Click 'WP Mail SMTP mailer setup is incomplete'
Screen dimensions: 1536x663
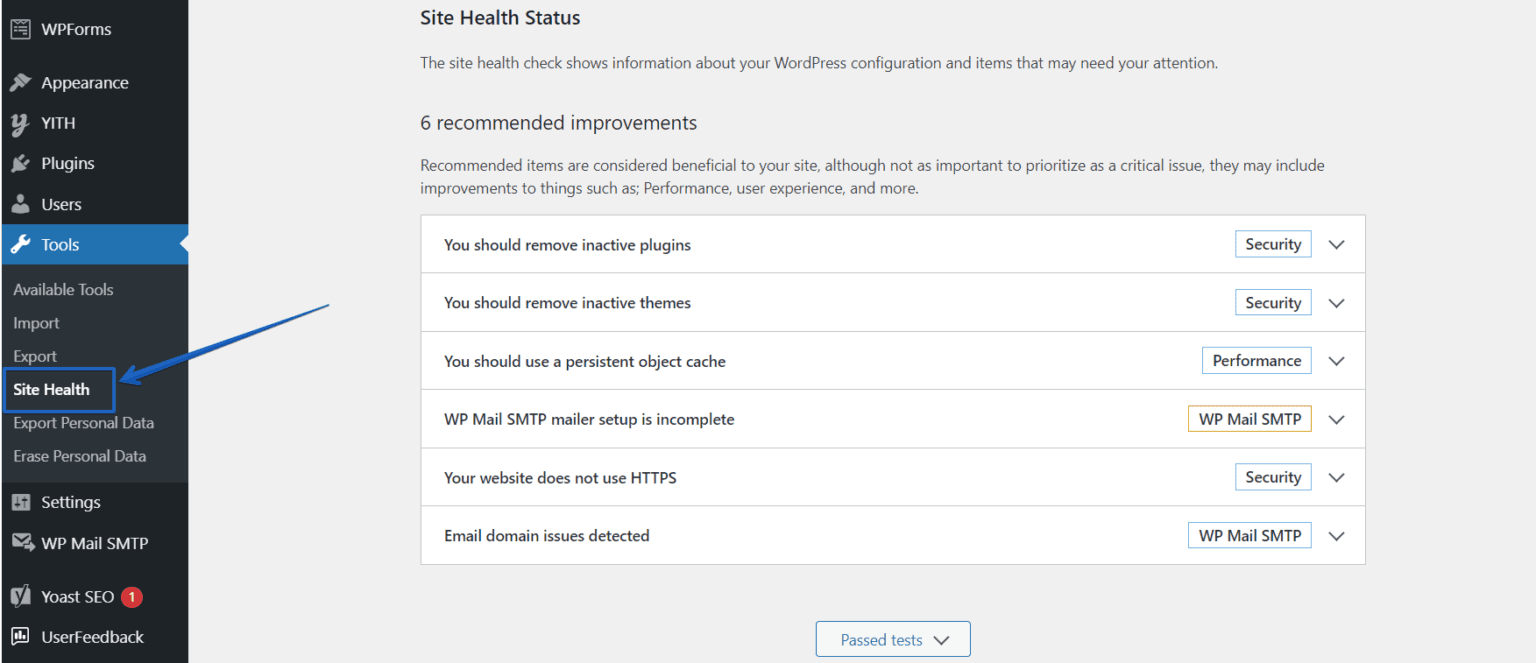click(x=589, y=420)
